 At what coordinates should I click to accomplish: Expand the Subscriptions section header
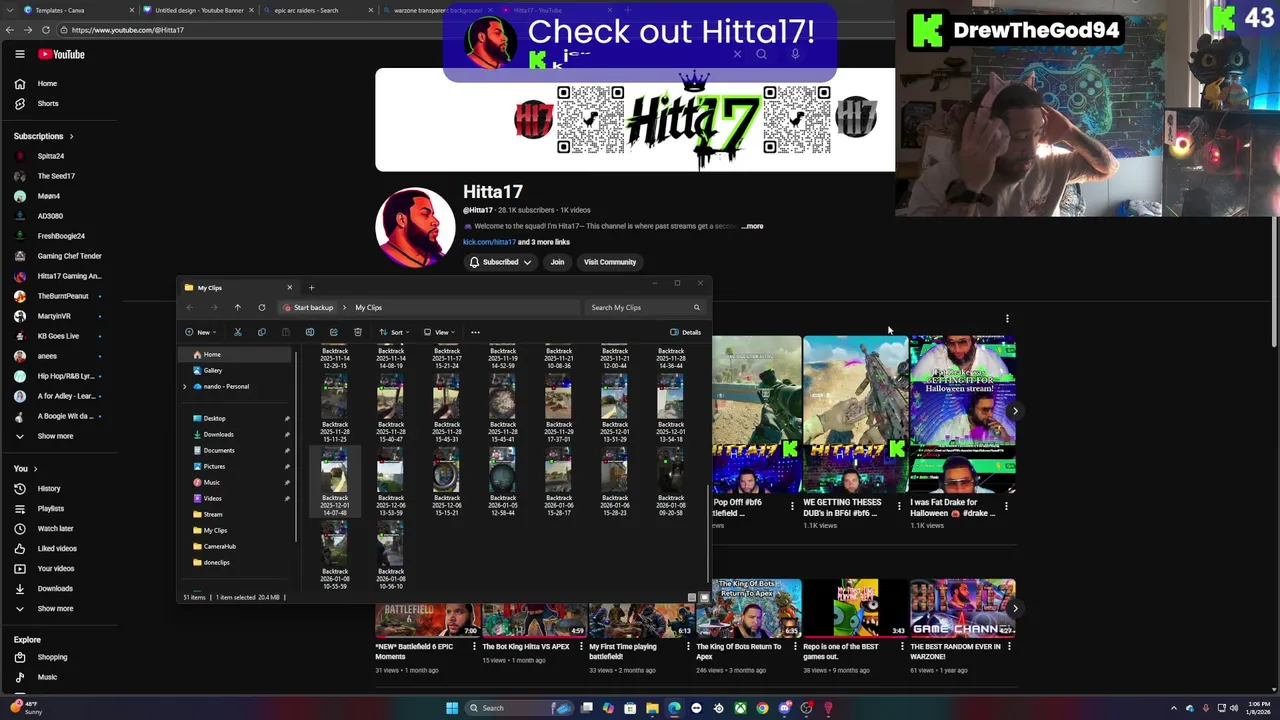click(44, 136)
